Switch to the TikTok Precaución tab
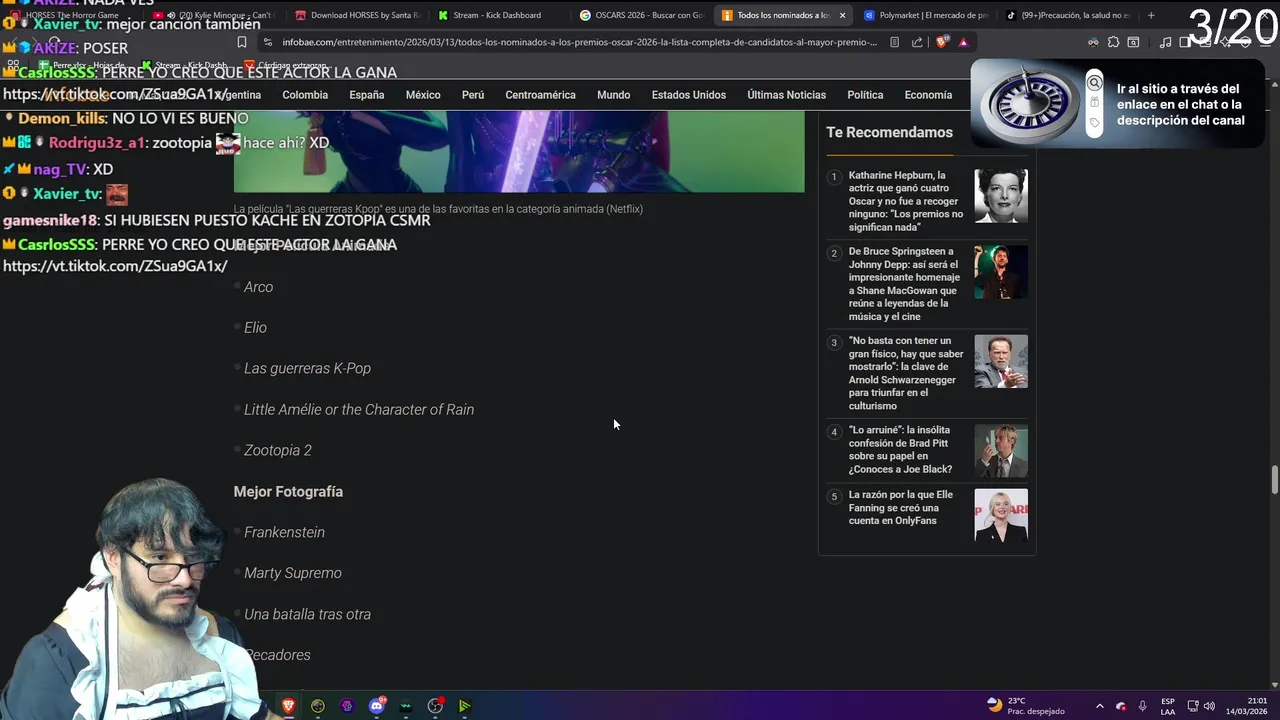This screenshot has height=720, width=1280. click(1068, 15)
